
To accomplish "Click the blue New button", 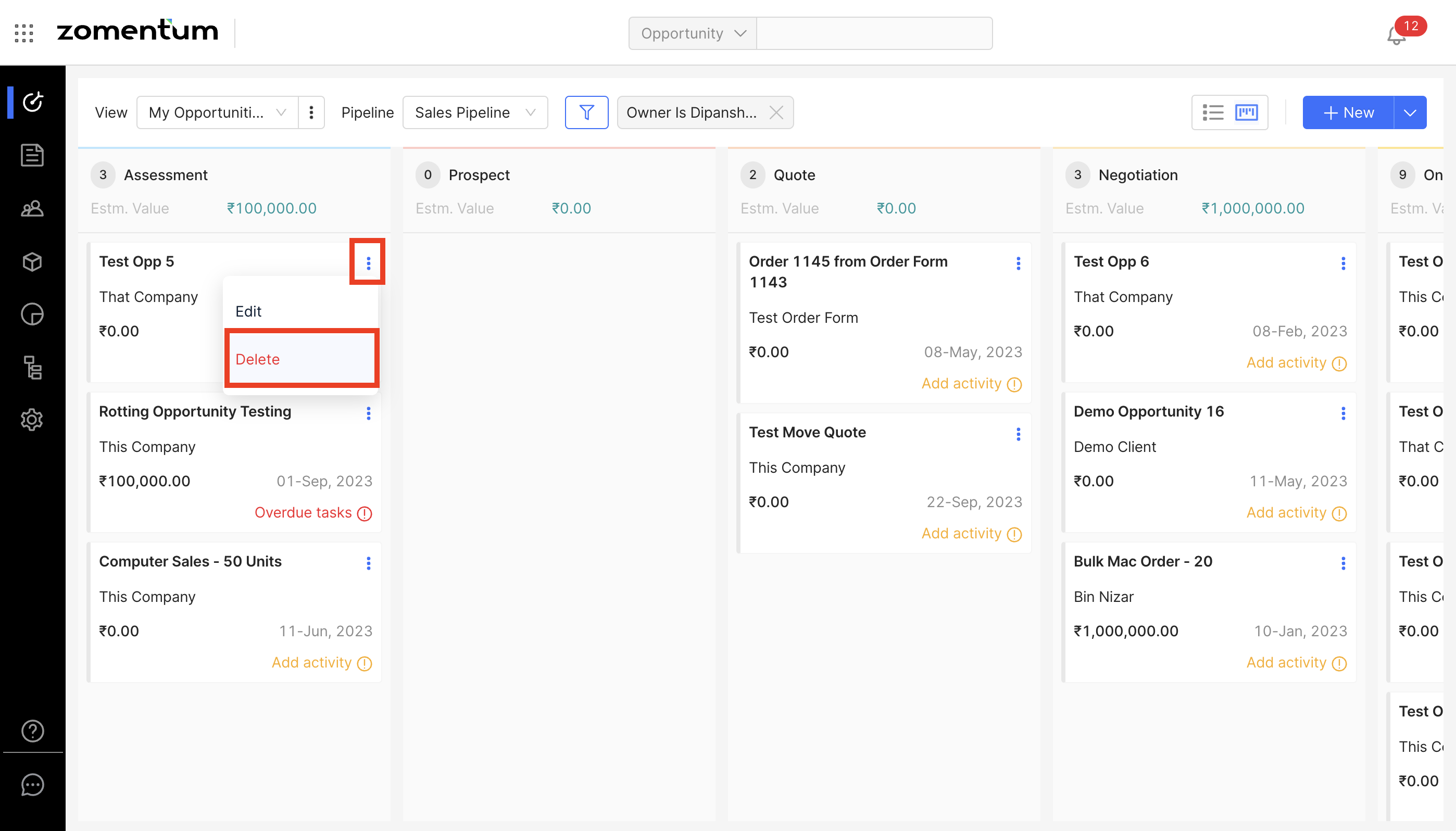I will point(1348,112).
